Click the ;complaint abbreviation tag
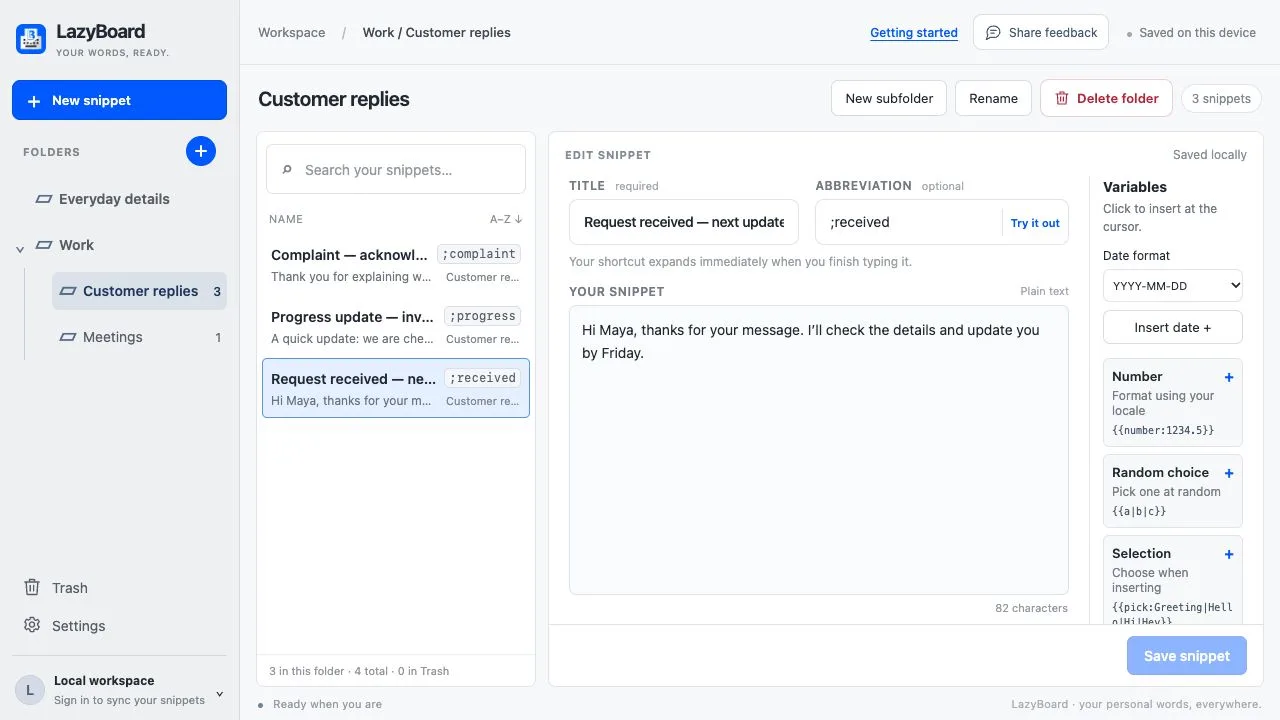The width and height of the screenshot is (1280, 720). tap(479, 254)
